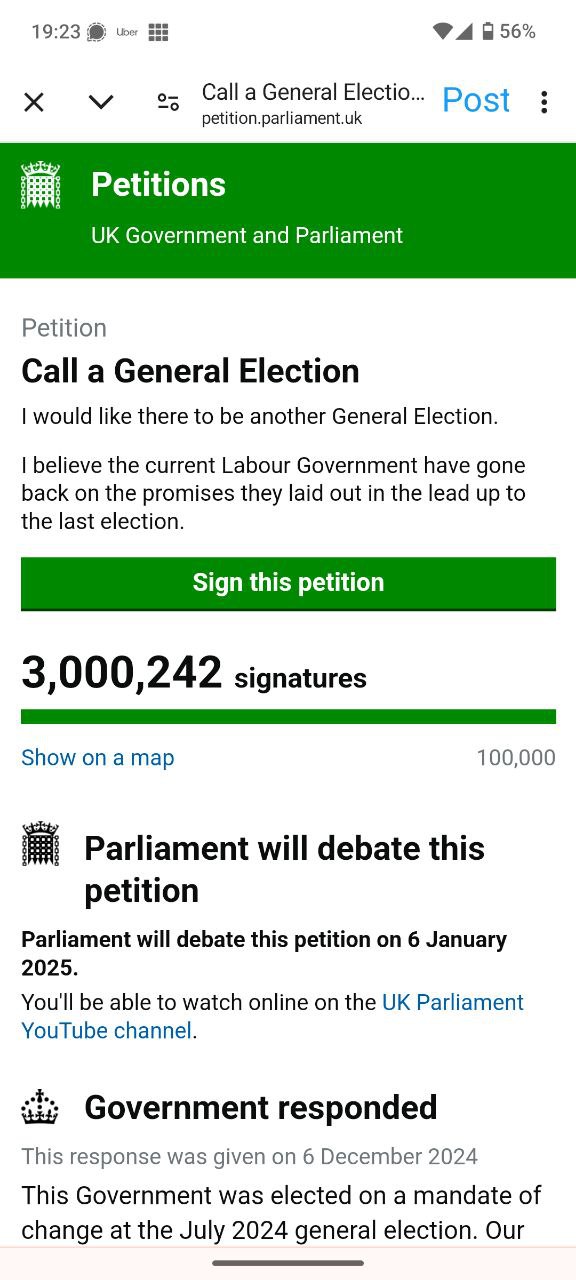Click the crown icon beside Government responded

point(40,1108)
